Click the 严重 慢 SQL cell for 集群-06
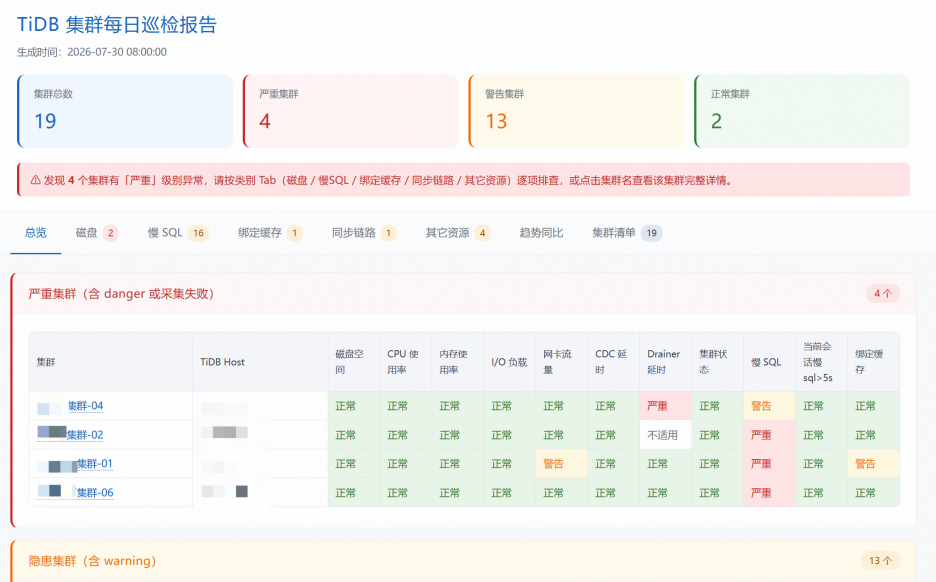936x582 pixels. coord(769,493)
